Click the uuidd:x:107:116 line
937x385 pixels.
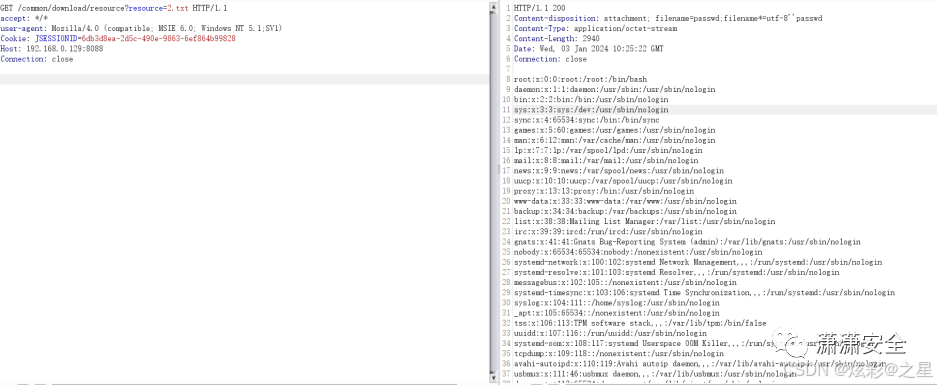610,334
